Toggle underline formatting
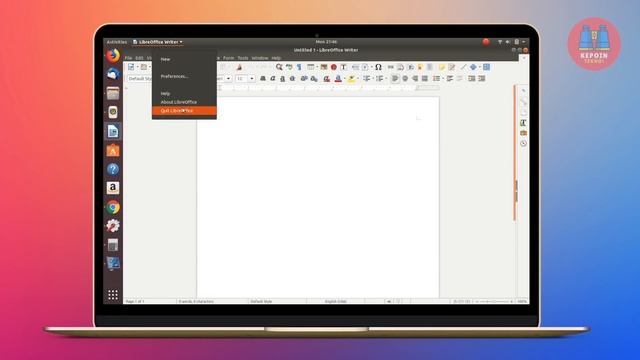 point(282,78)
